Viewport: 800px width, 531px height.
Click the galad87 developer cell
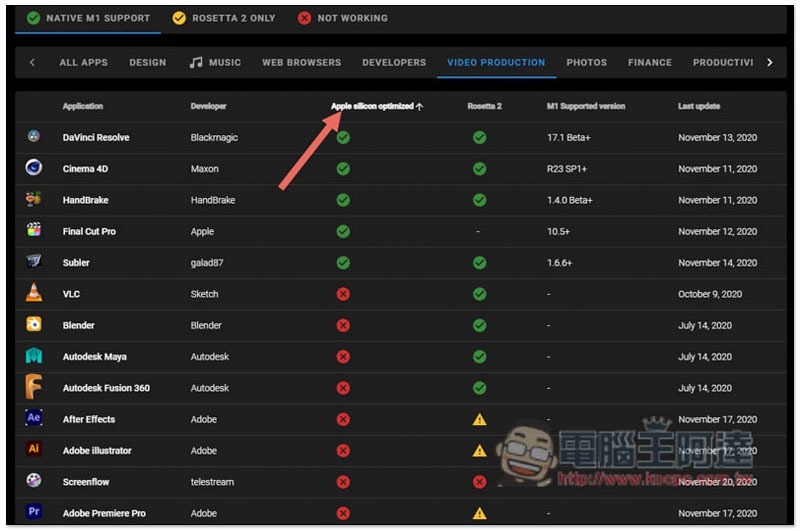pos(207,263)
